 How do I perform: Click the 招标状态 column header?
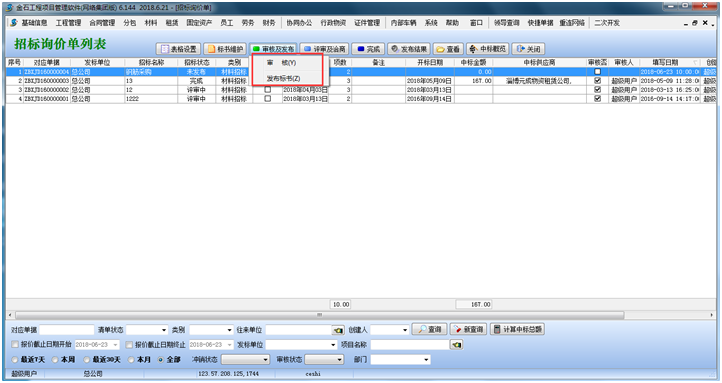(x=197, y=62)
